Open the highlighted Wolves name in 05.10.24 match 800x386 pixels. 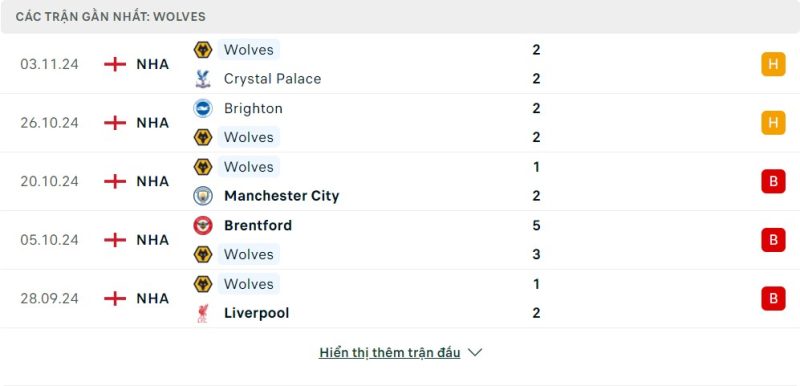click(x=248, y=254)
